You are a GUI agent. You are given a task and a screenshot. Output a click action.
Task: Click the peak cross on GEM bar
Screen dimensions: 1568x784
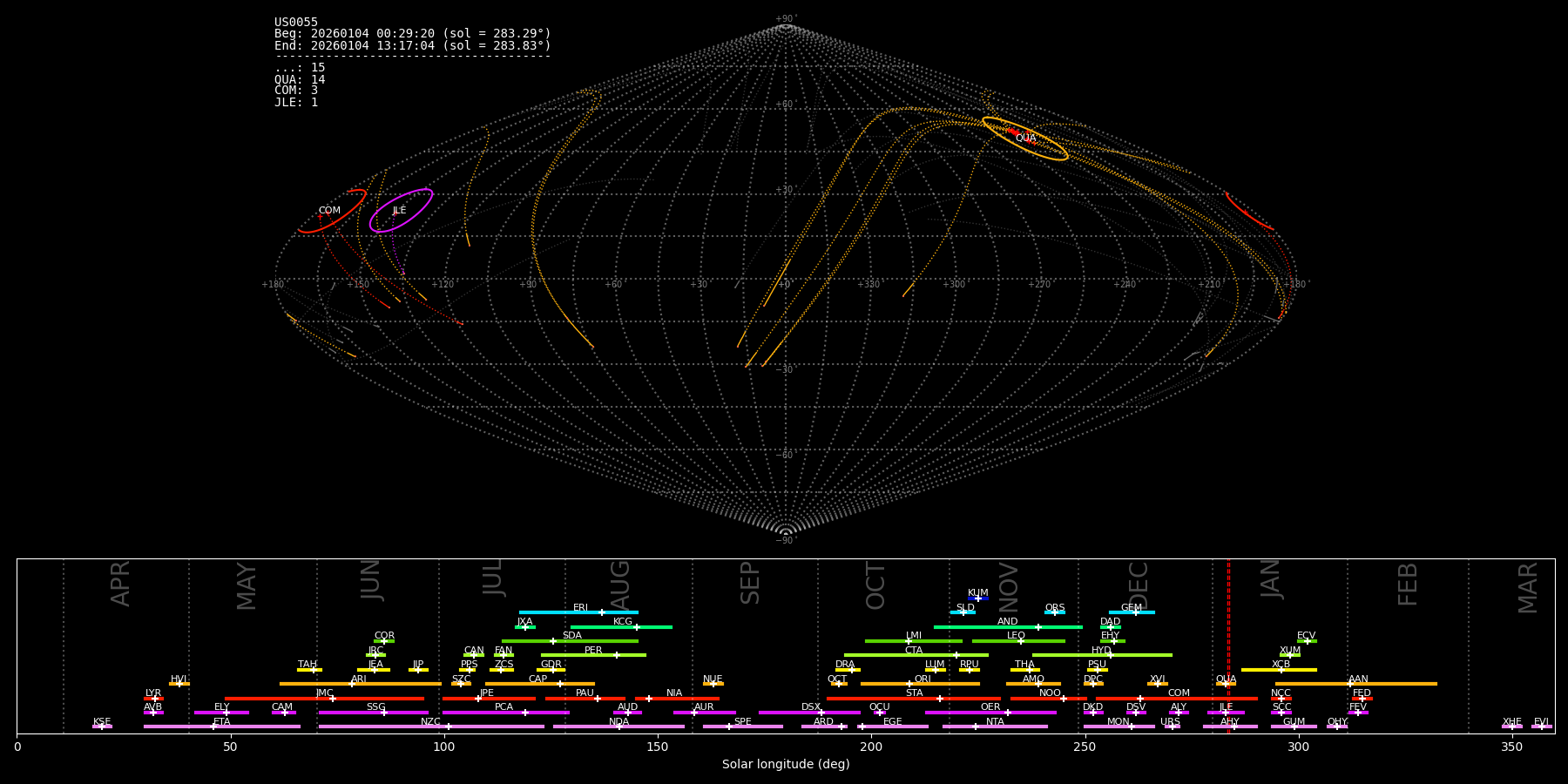coord(1135,612)
